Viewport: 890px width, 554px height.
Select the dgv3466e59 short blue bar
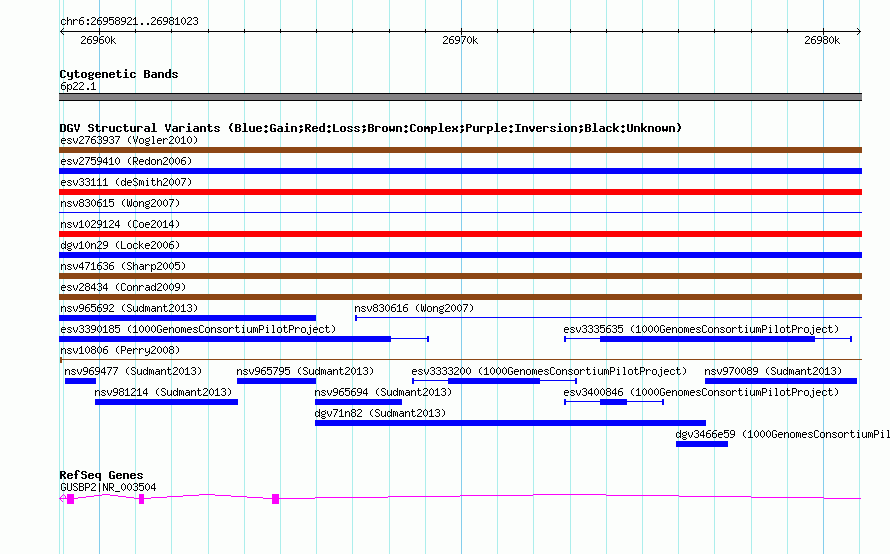(702, 444)
